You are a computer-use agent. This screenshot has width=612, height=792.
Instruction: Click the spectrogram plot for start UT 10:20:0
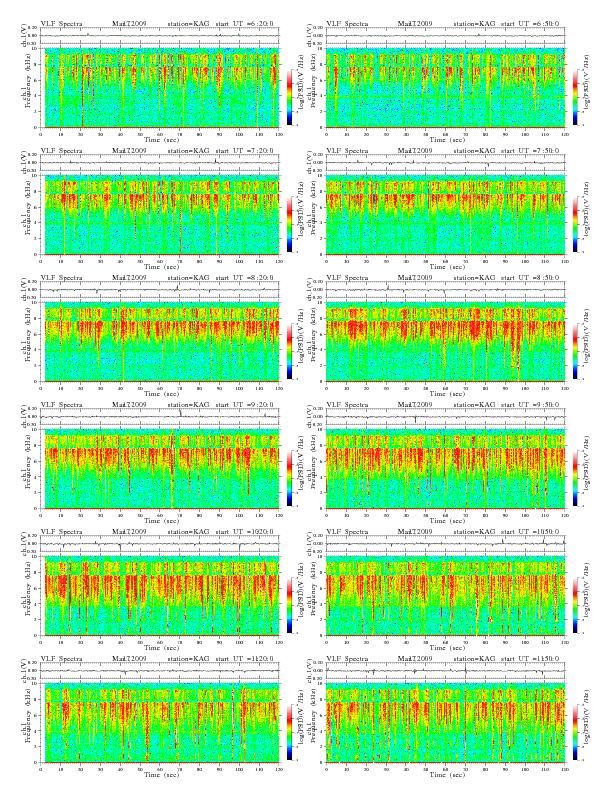[160, 596]
